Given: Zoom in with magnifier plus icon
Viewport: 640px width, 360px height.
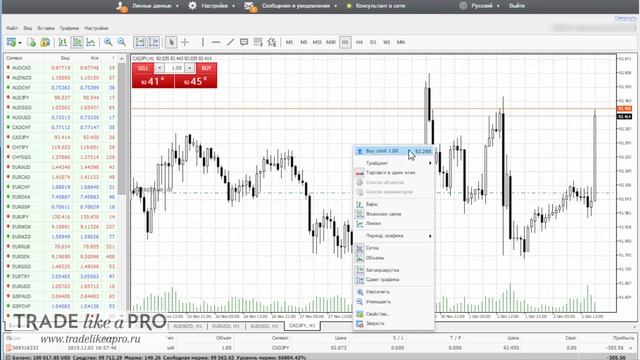Looking at the screenshot, I should (x=108, y=42).
